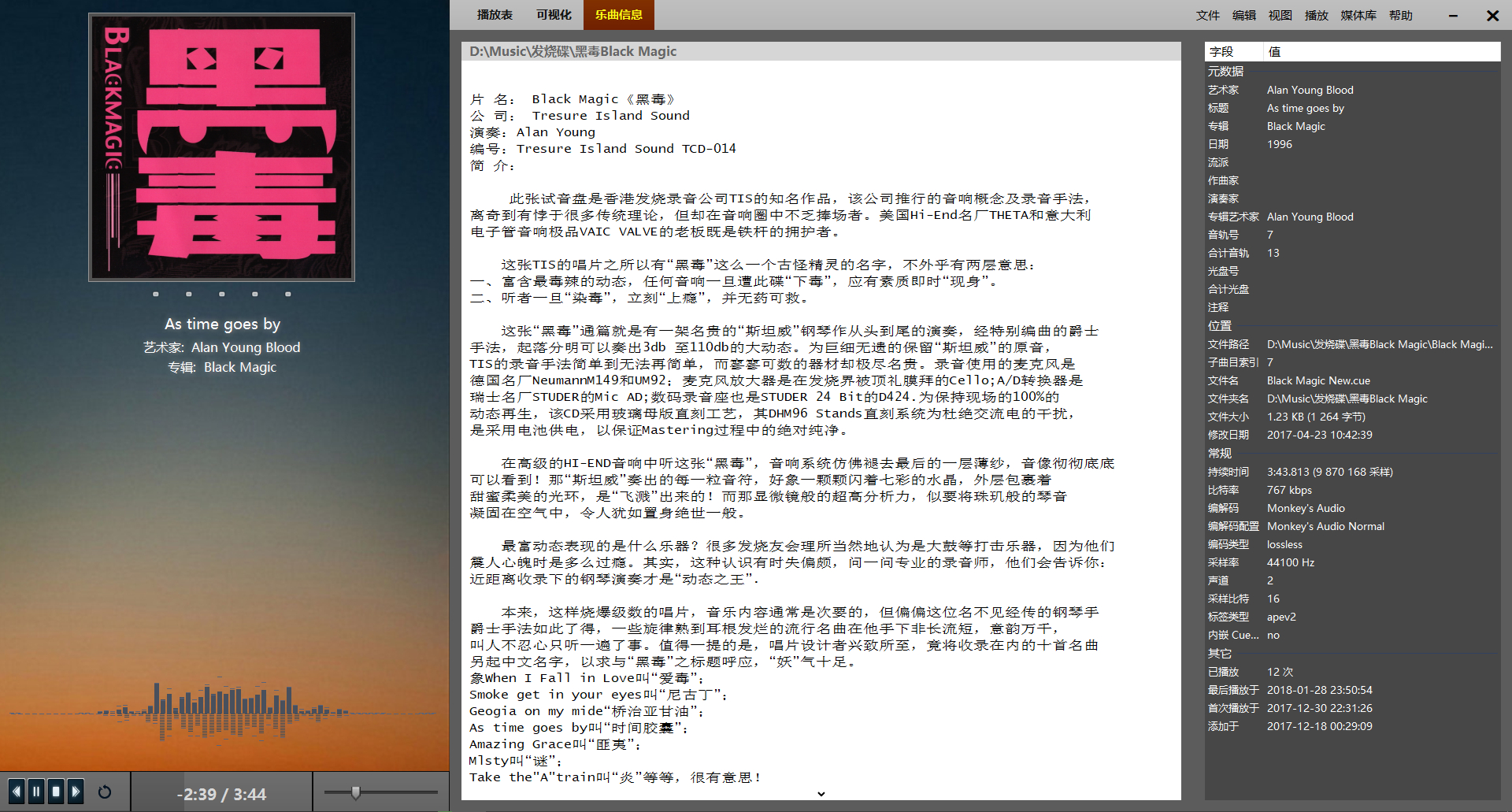
Task: Collapse the 位置 group
Action: (1220, 326)
